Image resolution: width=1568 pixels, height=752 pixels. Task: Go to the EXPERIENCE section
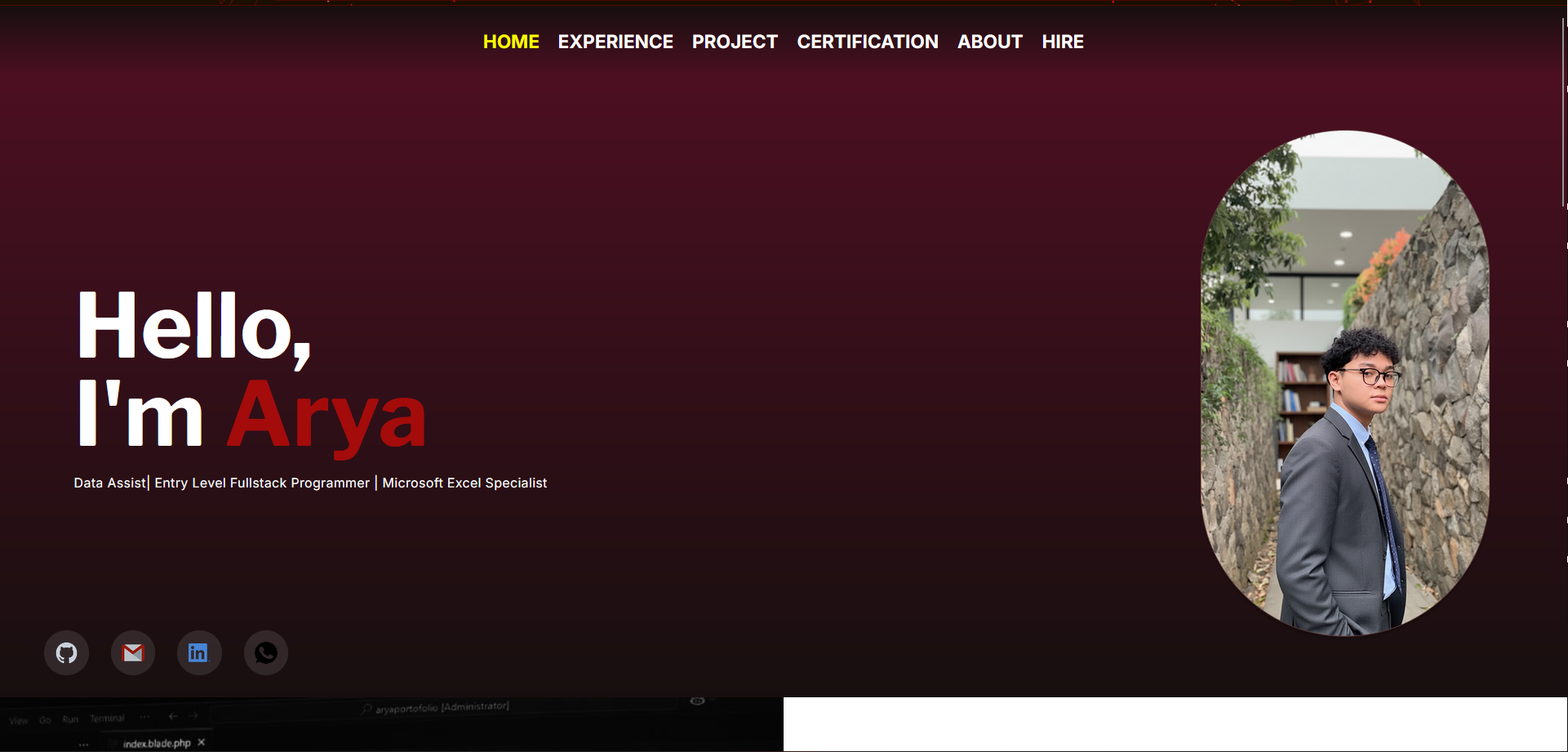point(615,42)
